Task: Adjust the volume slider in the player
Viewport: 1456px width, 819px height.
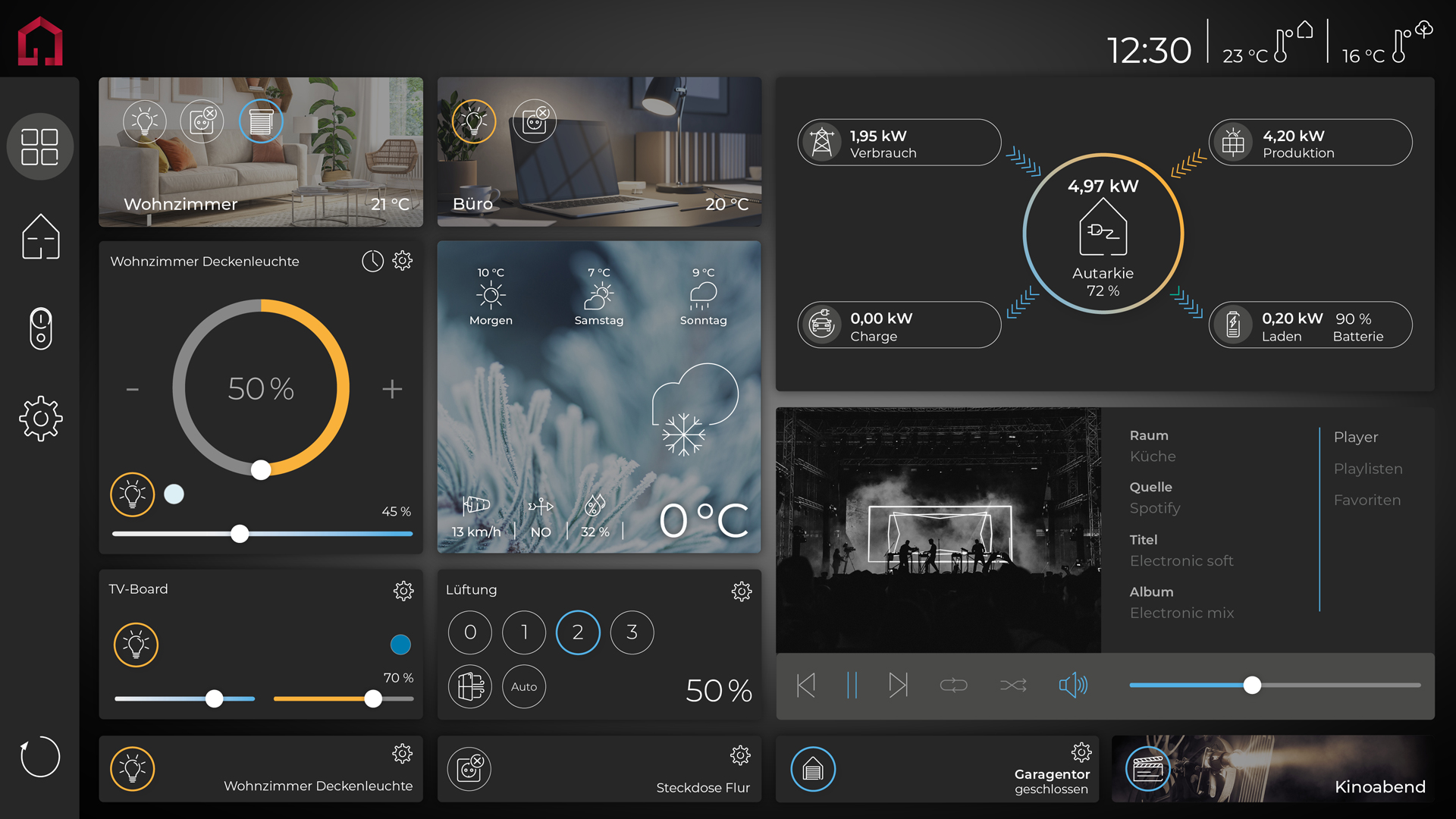Action: pos(1251,686)
